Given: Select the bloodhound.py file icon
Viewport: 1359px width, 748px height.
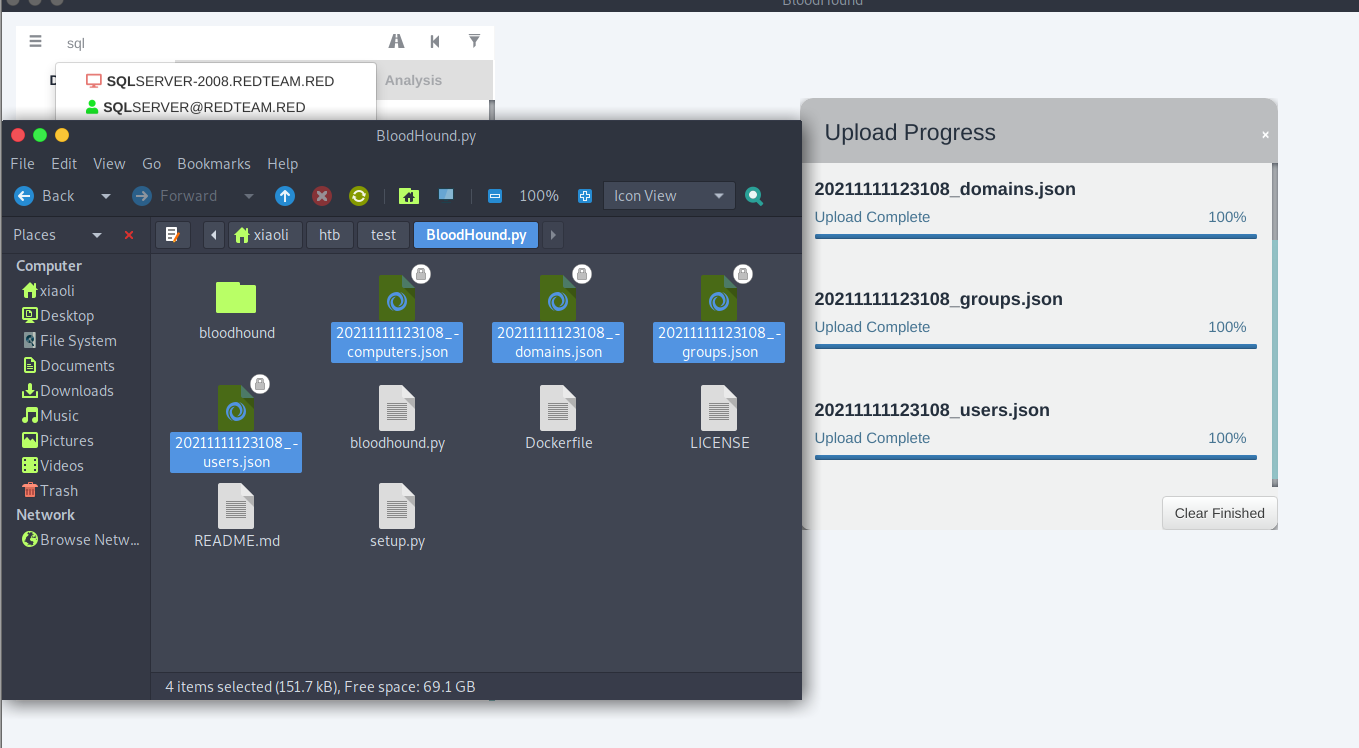Looking at the screenshot, I should pyautogui.click(x=397, y=408).
